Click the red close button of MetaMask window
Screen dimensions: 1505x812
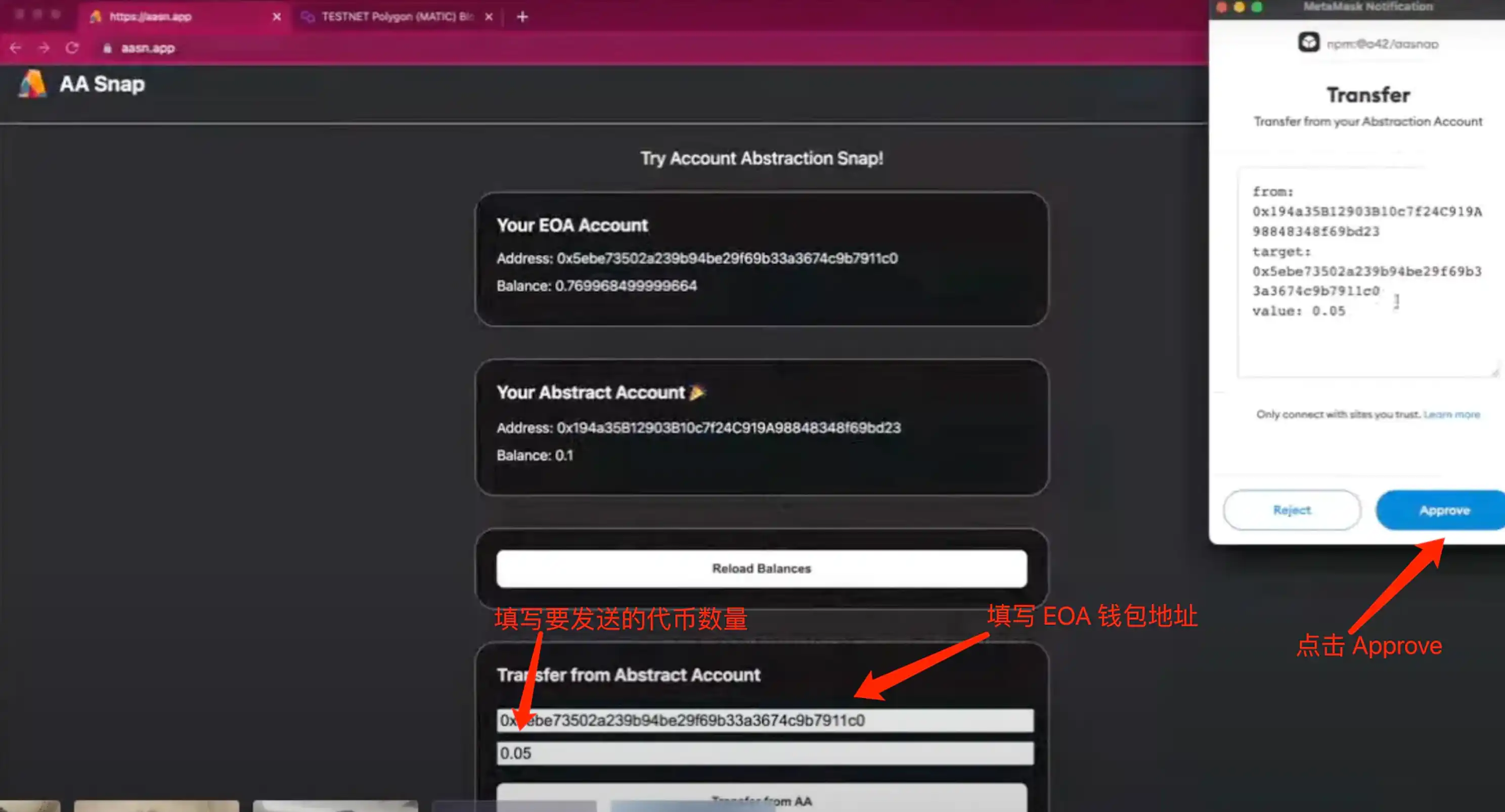click(x=1221, y=7)
